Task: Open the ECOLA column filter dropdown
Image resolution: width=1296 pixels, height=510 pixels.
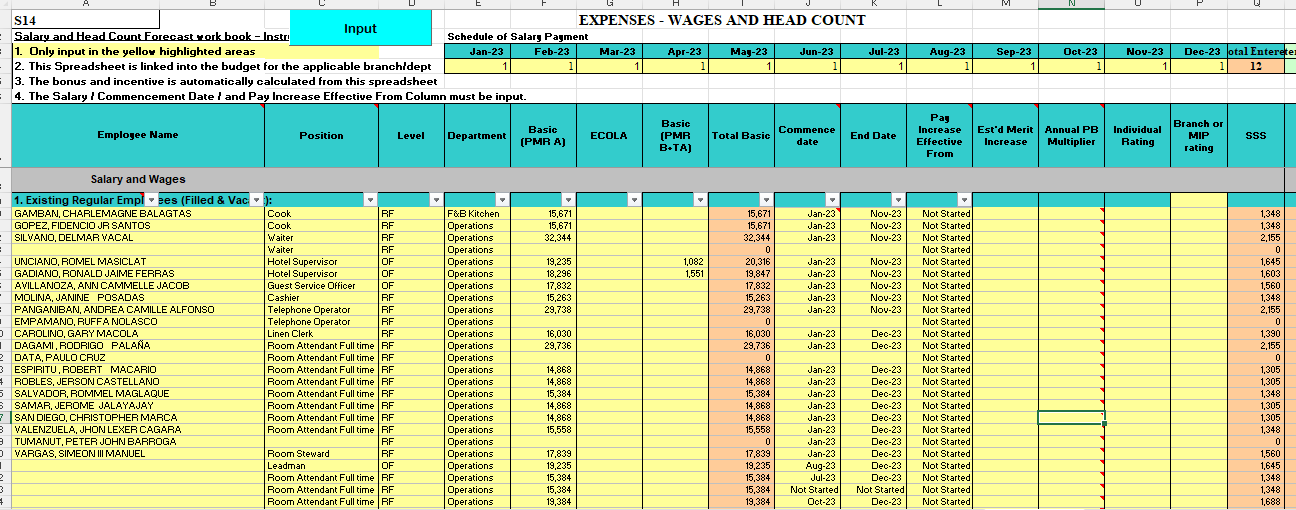Action: tap(634, 200)
